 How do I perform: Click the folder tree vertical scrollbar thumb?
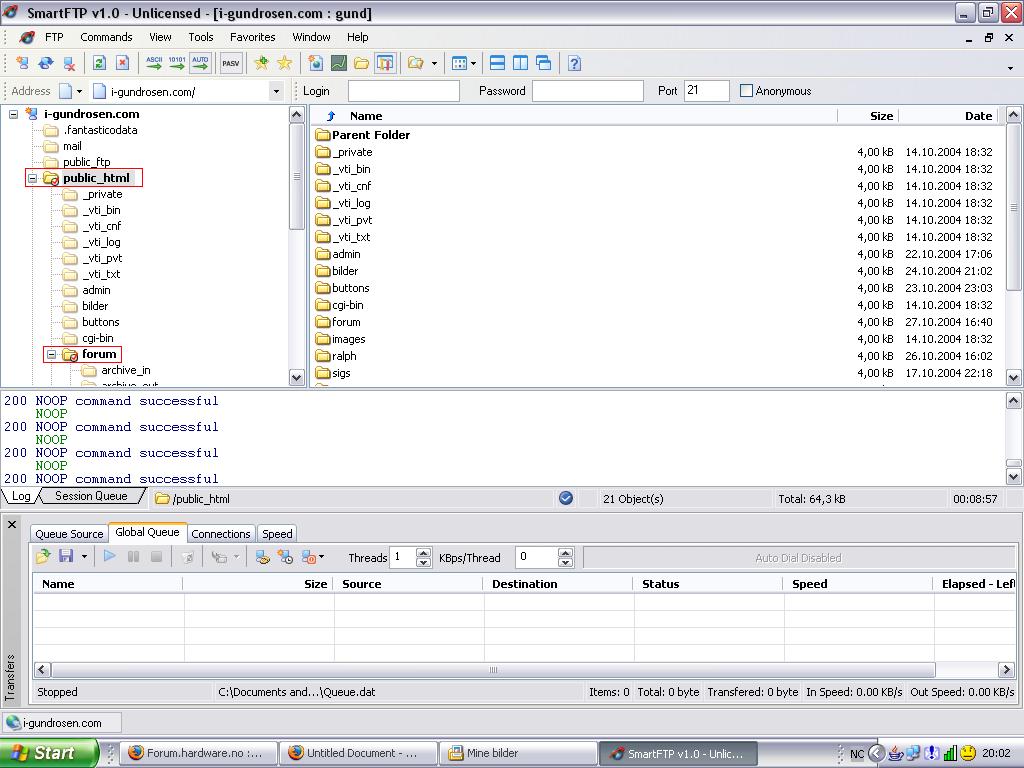(x=296, y=176)
